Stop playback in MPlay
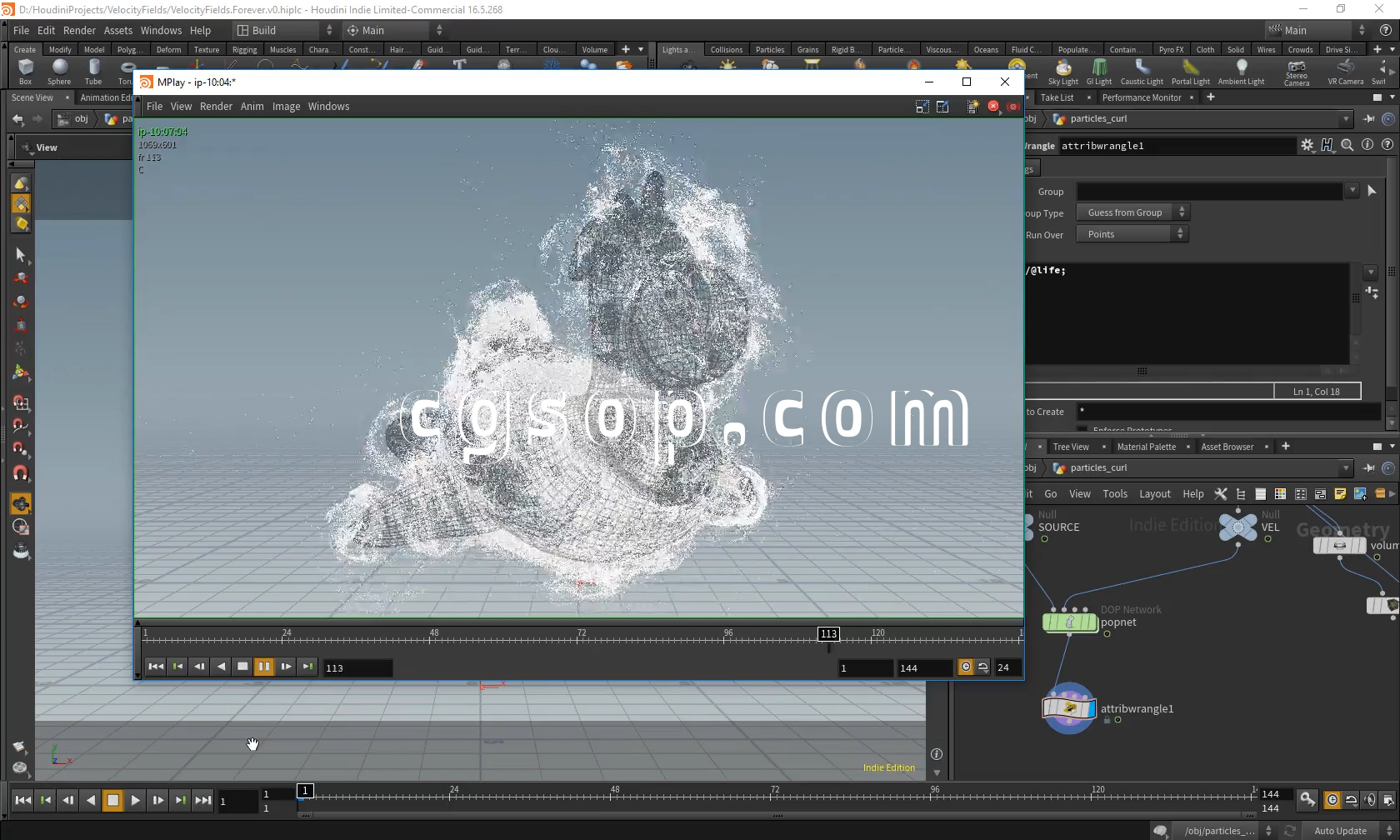This screenshot has height=840, width=1400. [242, 667]
